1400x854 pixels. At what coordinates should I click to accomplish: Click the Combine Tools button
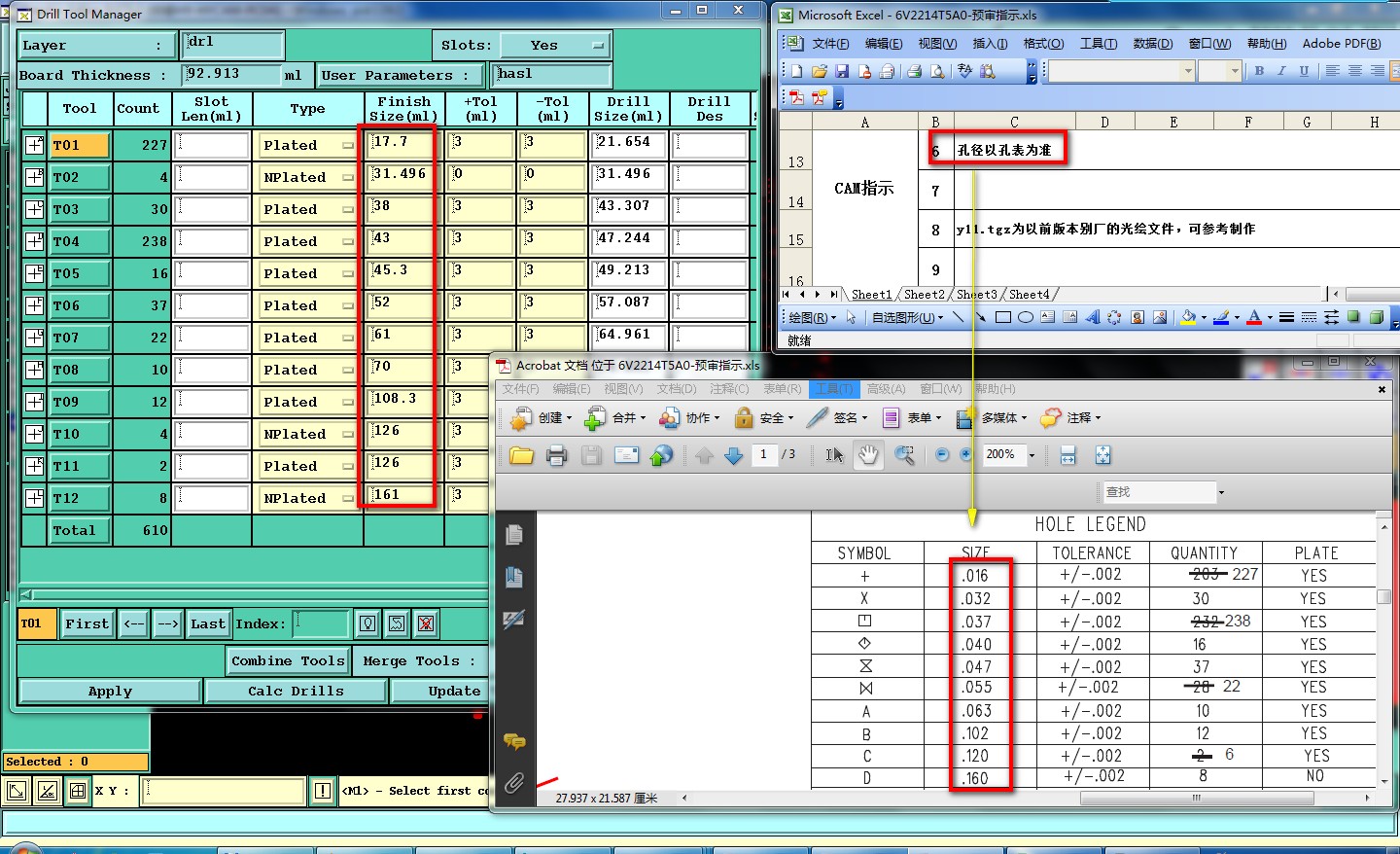[x=288, y=660]
